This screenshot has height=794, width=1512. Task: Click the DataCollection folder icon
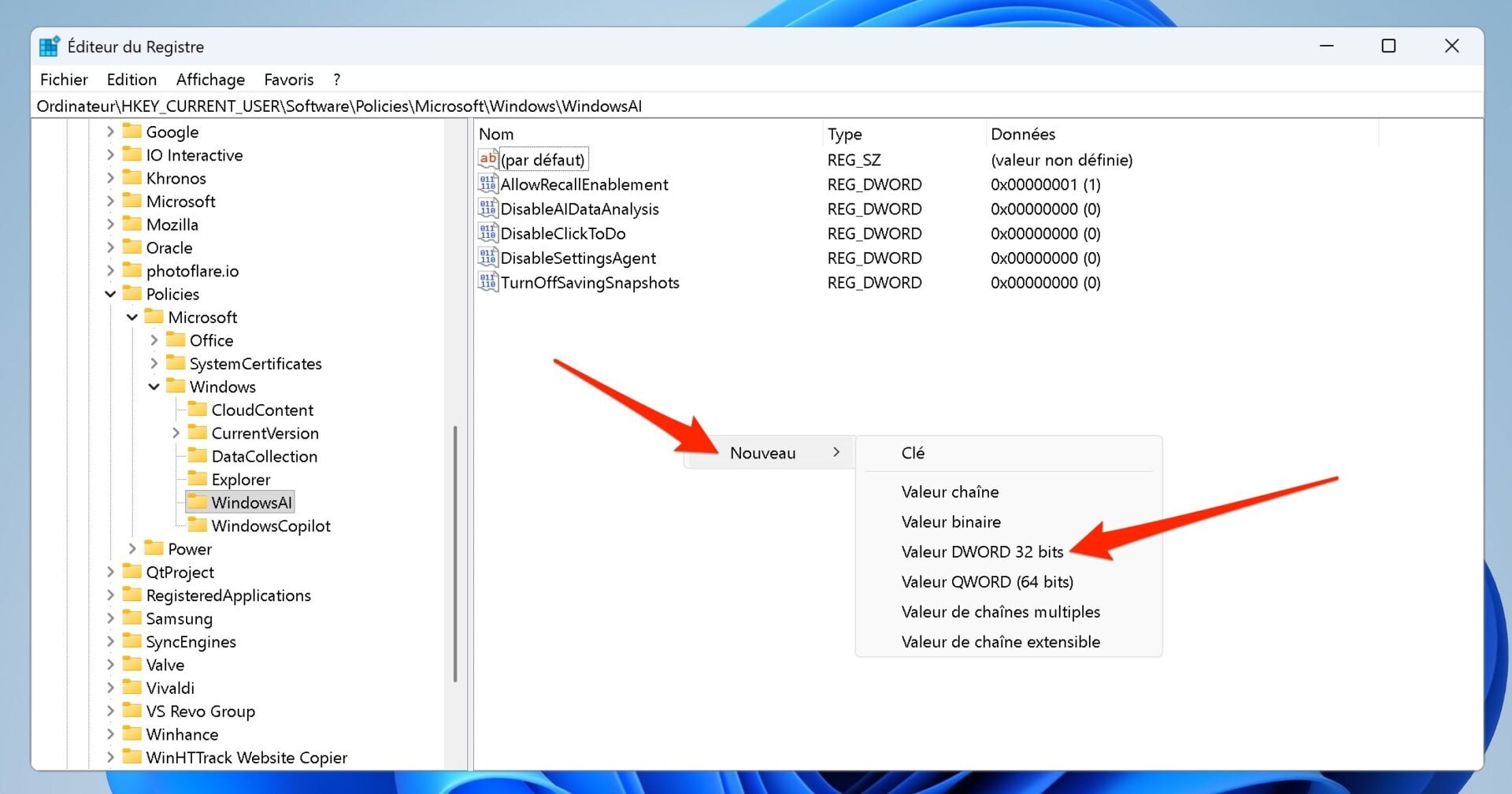[198, 455]
